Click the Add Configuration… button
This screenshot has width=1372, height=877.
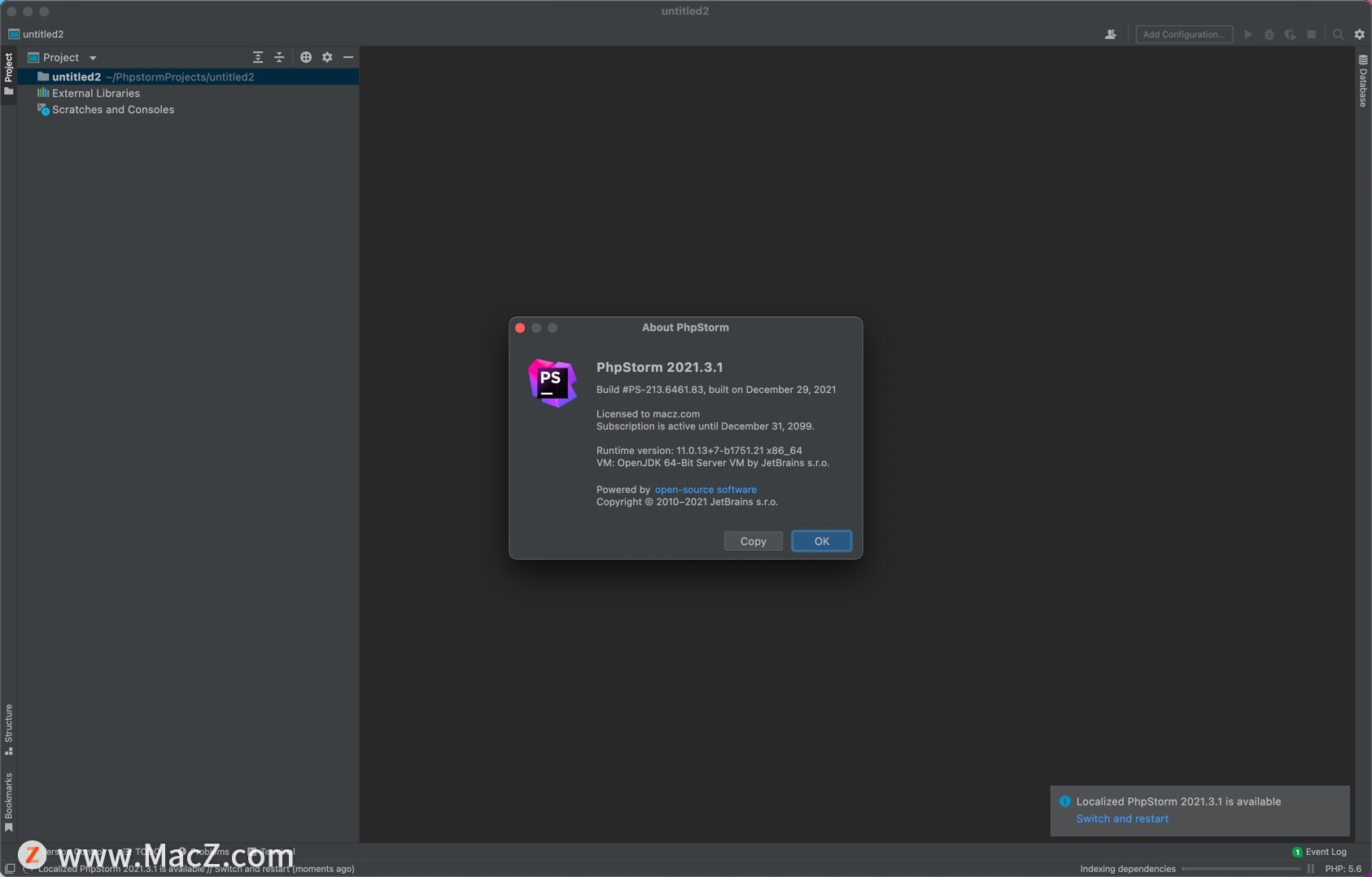point(1184,34)
